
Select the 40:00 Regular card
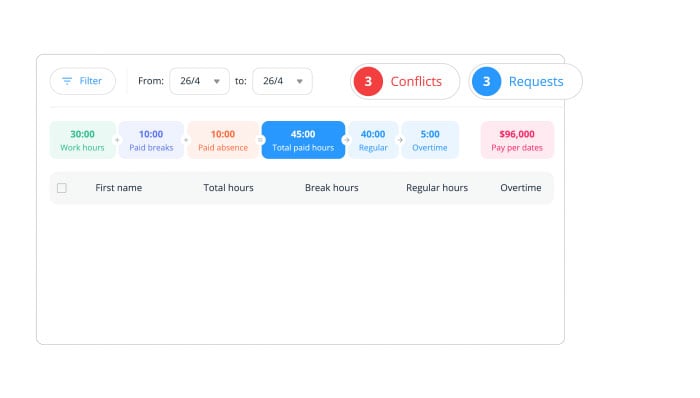tap(373, 140)
